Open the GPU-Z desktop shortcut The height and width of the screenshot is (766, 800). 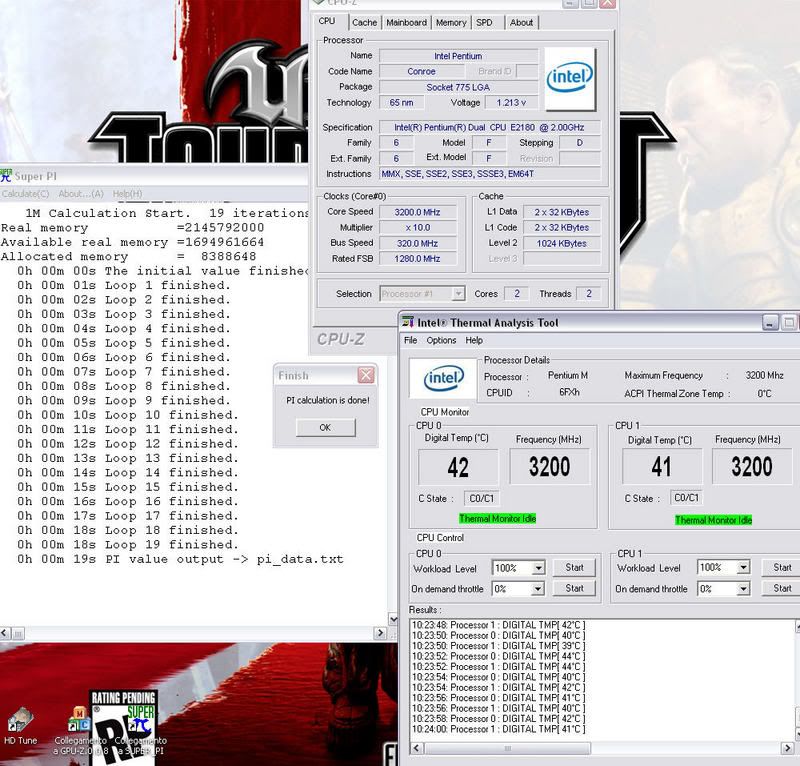click(x=79, y=720)
